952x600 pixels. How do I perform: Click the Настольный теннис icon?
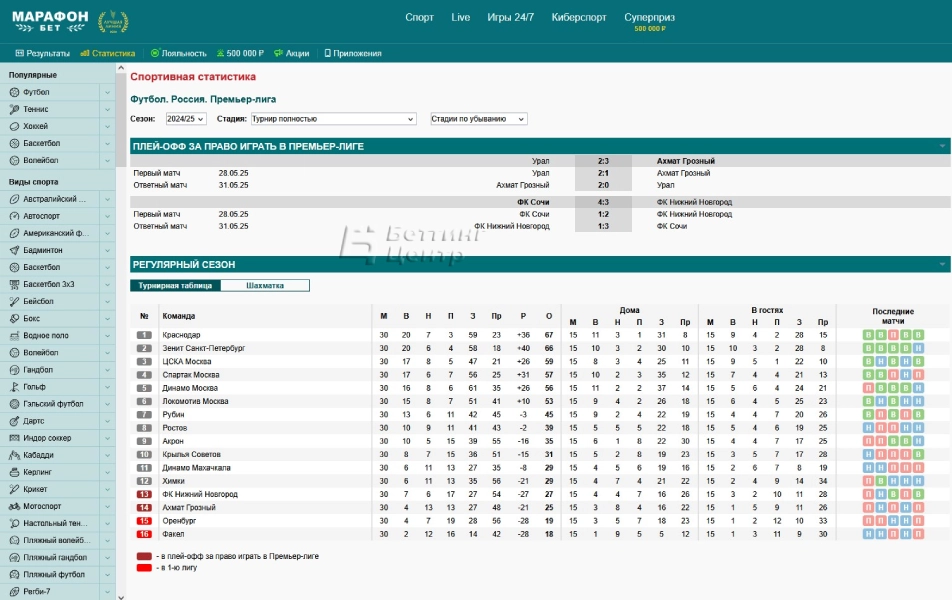[x=15, y=523]
